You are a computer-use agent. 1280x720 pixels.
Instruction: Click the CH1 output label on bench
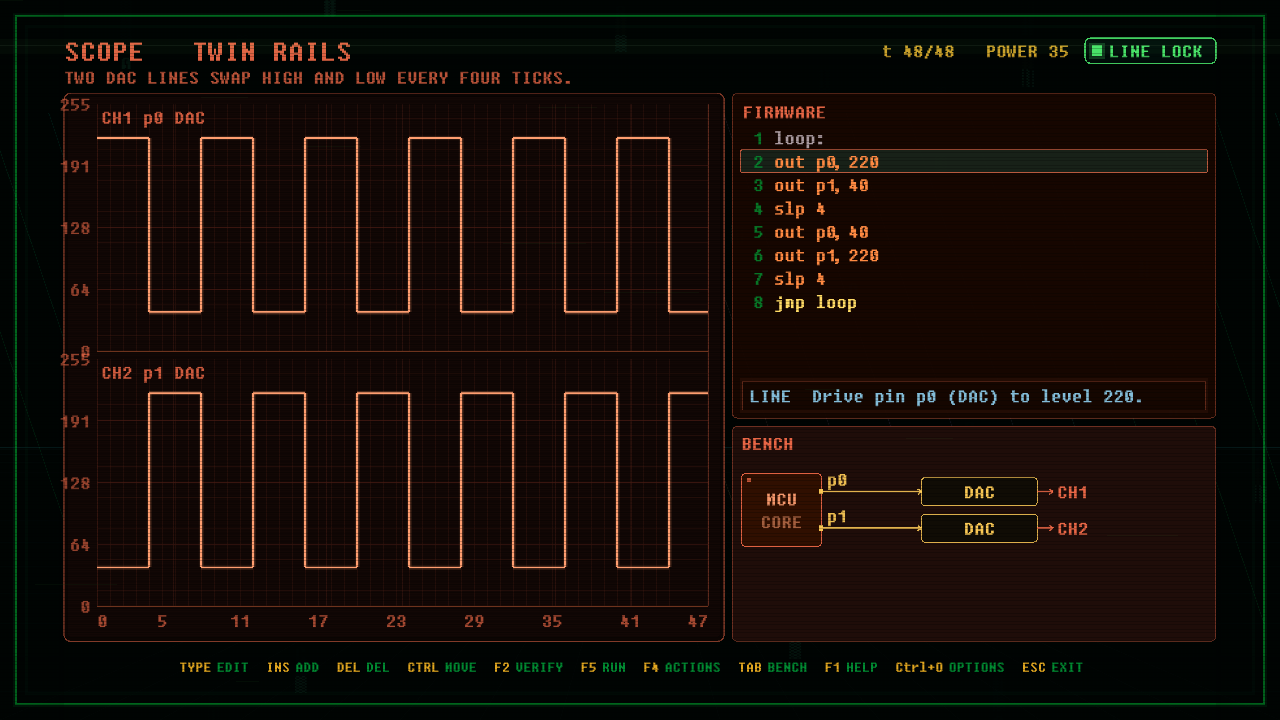1073,492
